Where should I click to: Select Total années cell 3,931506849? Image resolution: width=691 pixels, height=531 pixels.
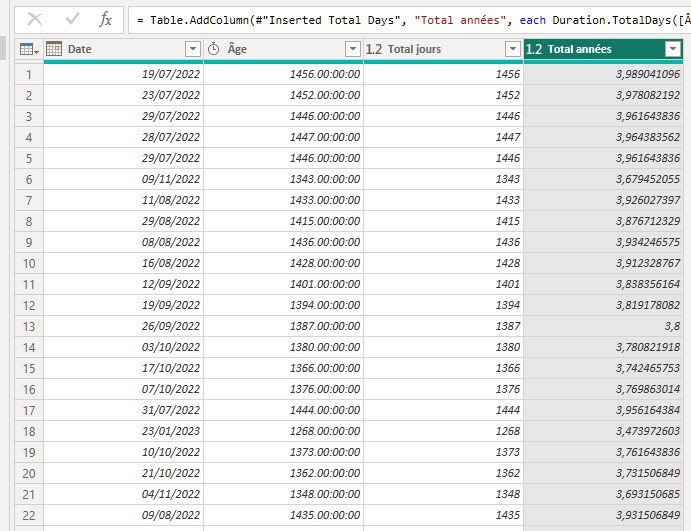coord(603,516)
